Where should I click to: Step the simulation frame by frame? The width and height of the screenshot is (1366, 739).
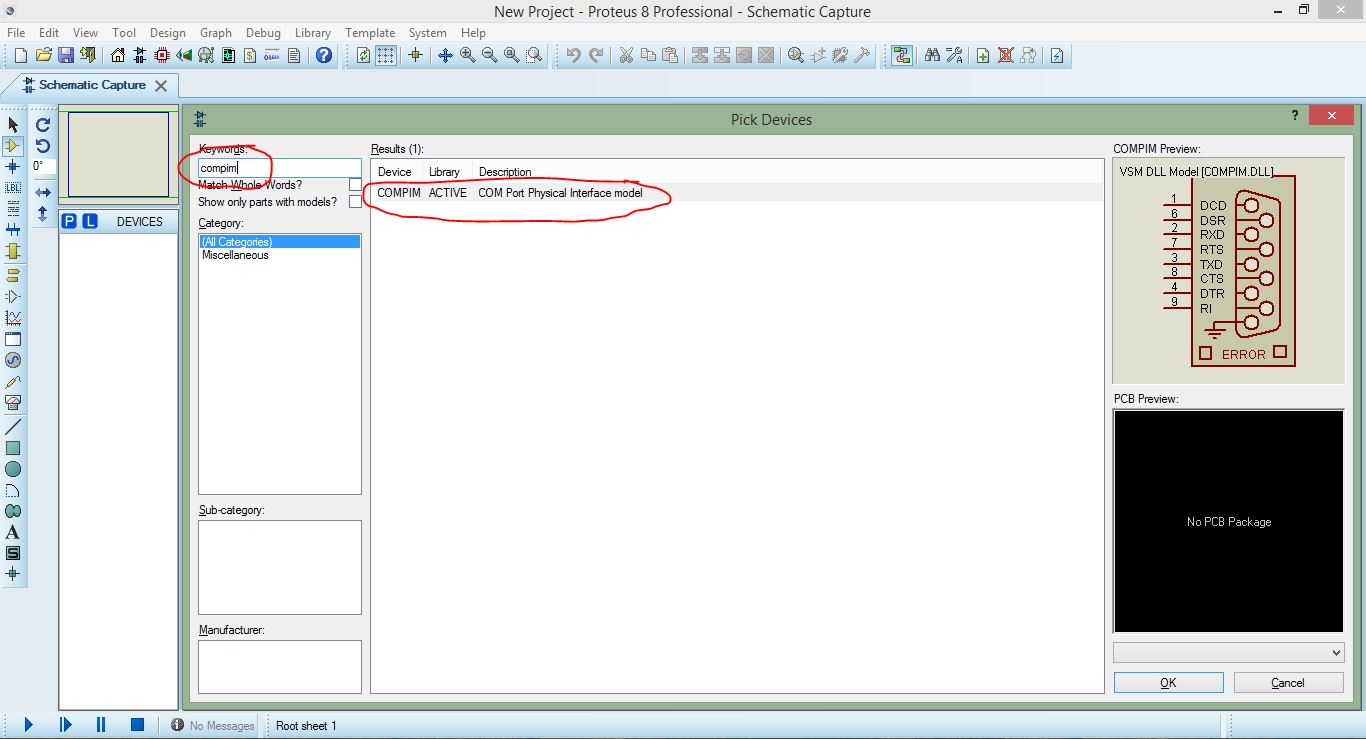coord(66,725)
